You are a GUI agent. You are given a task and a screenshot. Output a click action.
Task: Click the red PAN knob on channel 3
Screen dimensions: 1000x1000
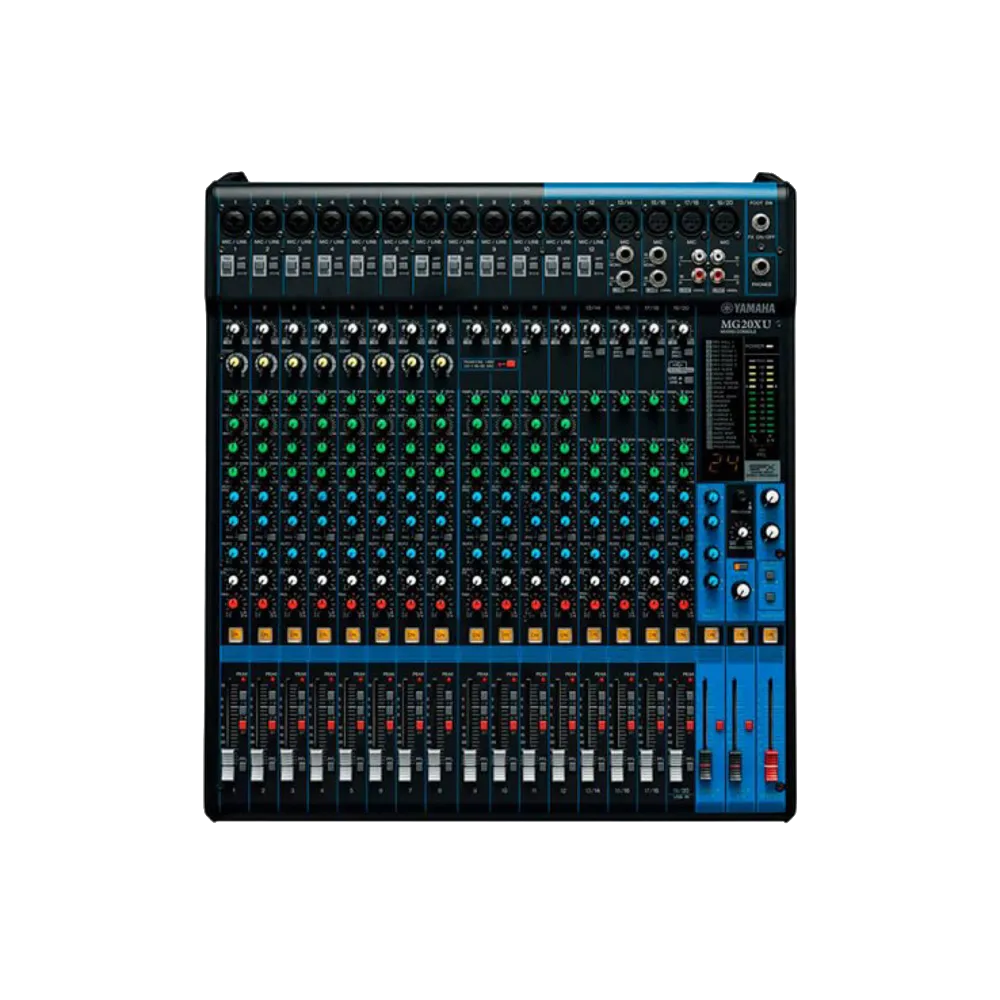point(293,603)
